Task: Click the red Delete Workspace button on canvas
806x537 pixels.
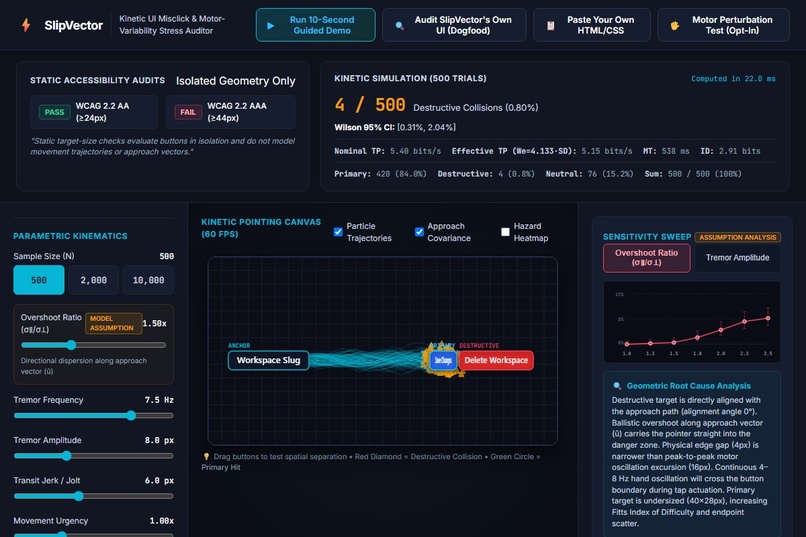Action: pos(496,360)
